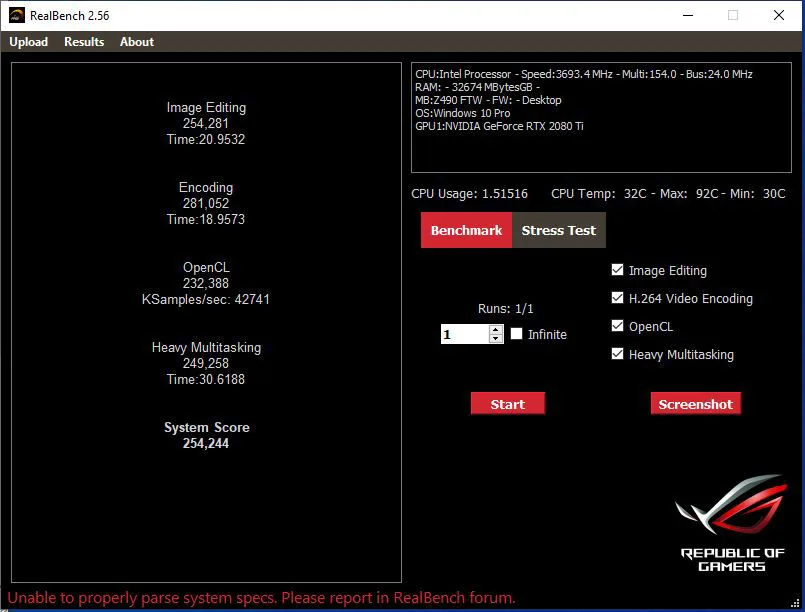805x612 pixels.
Task: Select Heavy Multitasking score 249,258
Action: [x=206, y=364]
